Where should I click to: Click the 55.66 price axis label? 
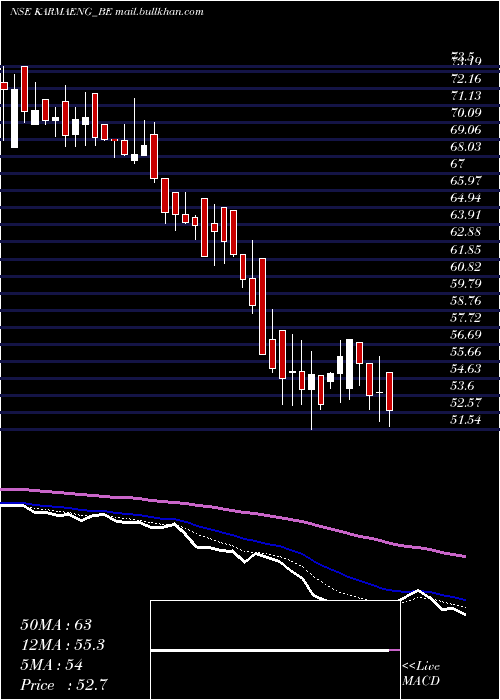467,351
